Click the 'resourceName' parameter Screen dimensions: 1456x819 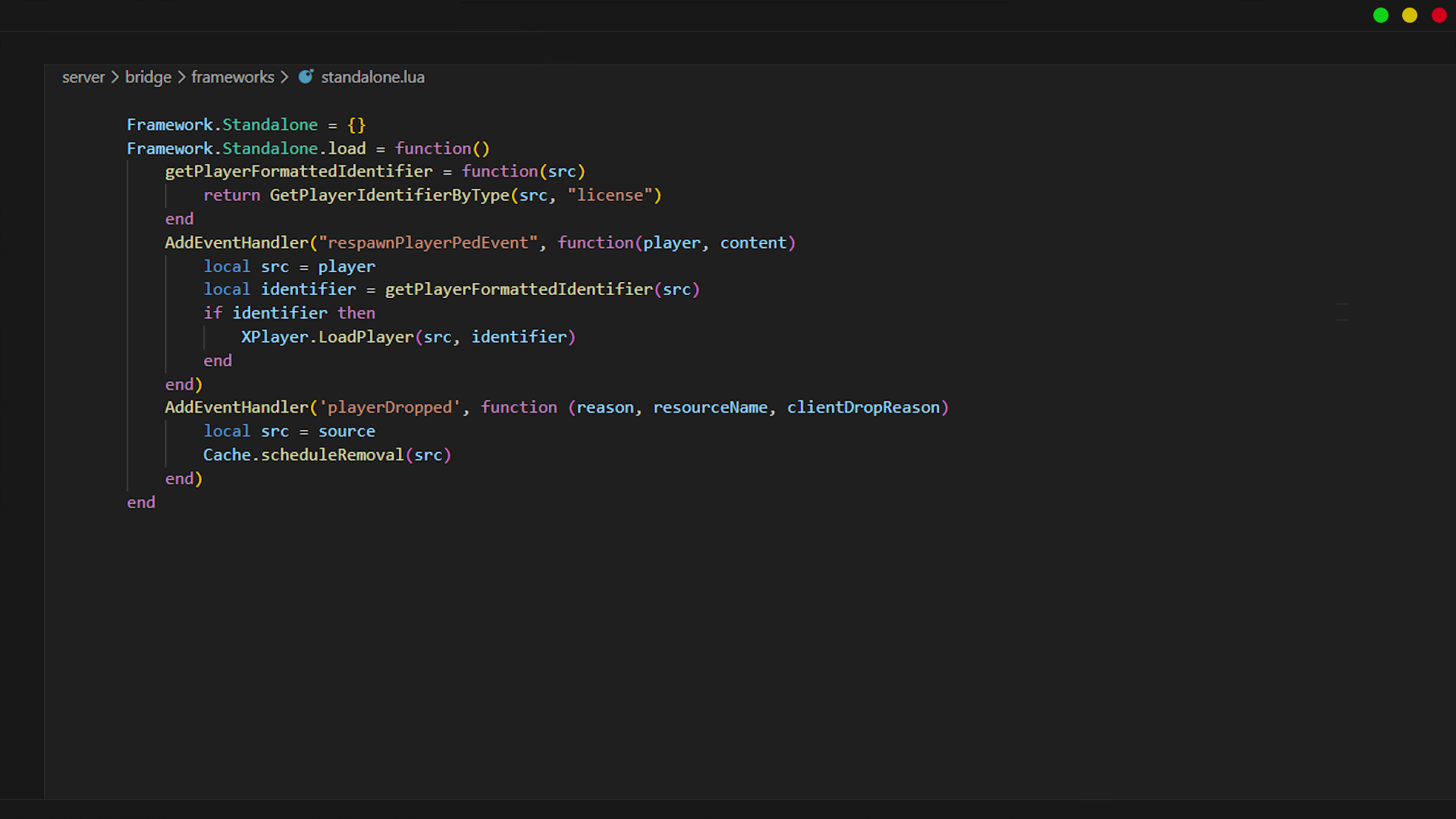pyautogui.click(x=711, y=407)
